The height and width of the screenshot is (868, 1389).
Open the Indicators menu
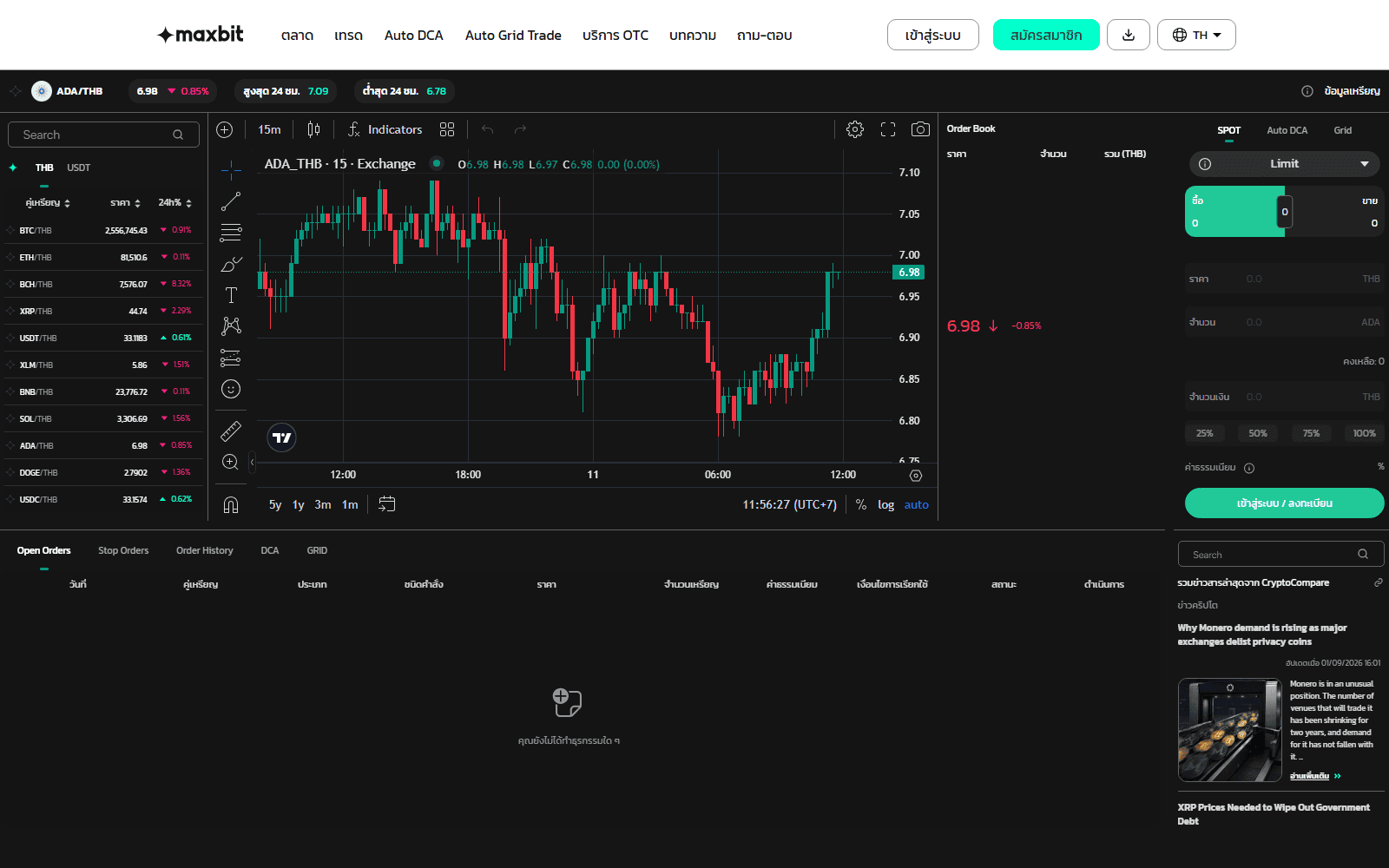pyautogui.click(x=385, y=129)
